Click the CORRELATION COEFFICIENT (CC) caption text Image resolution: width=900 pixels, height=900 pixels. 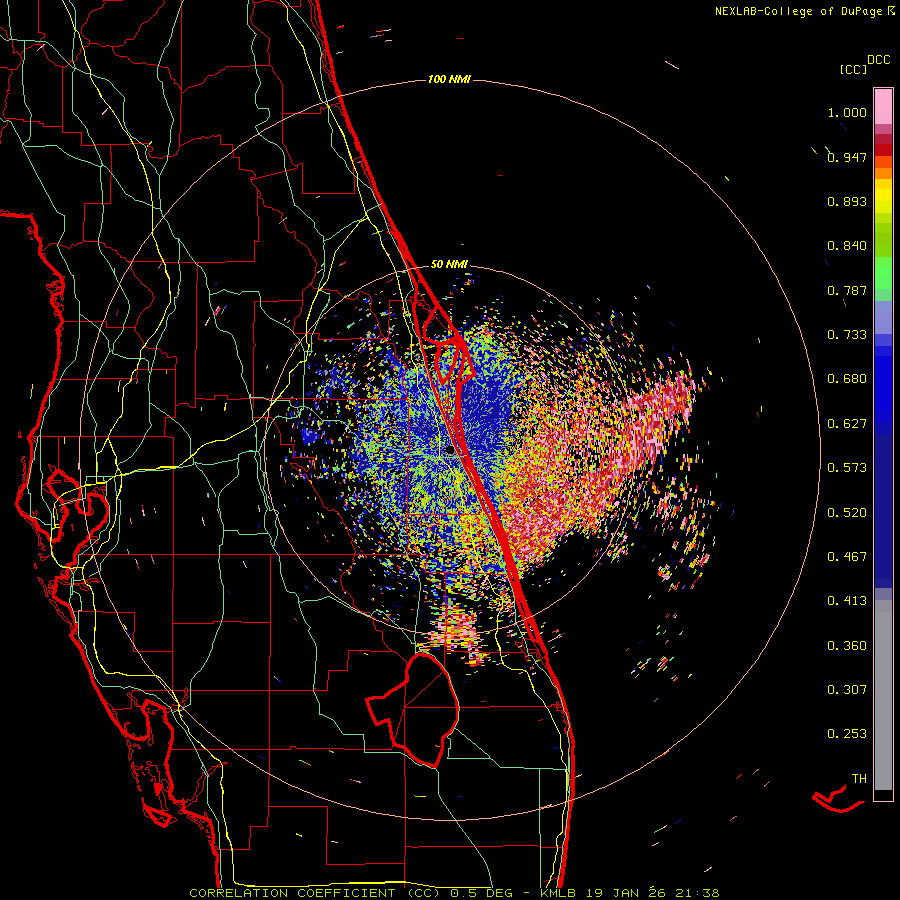[x=315, y=893]
